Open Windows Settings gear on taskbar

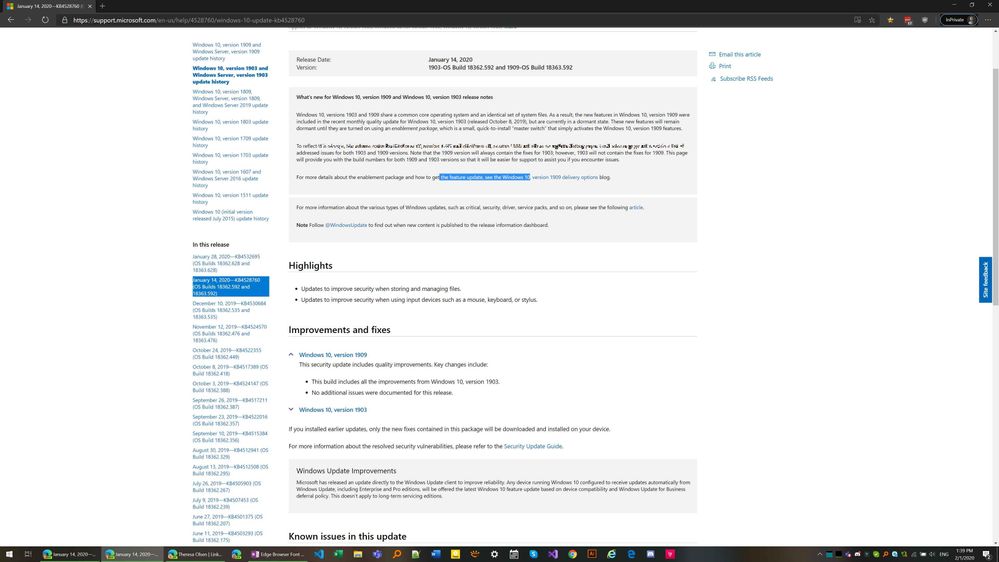tap(494, 554)
